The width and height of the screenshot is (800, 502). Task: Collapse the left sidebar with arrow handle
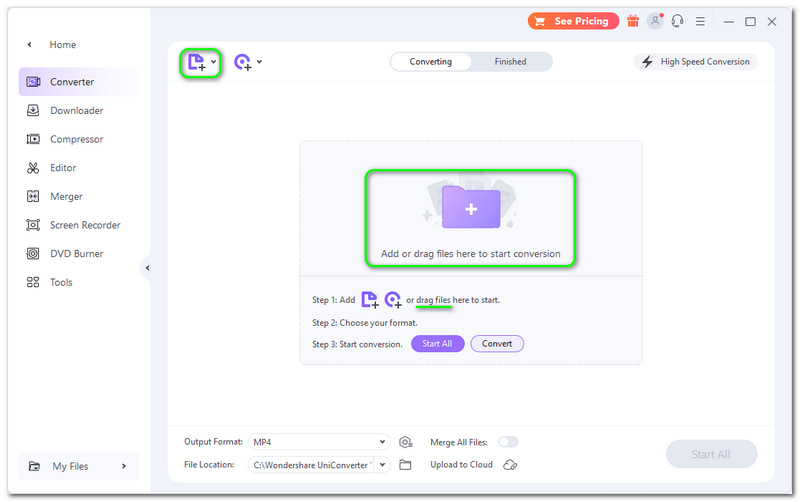(148, 267)
